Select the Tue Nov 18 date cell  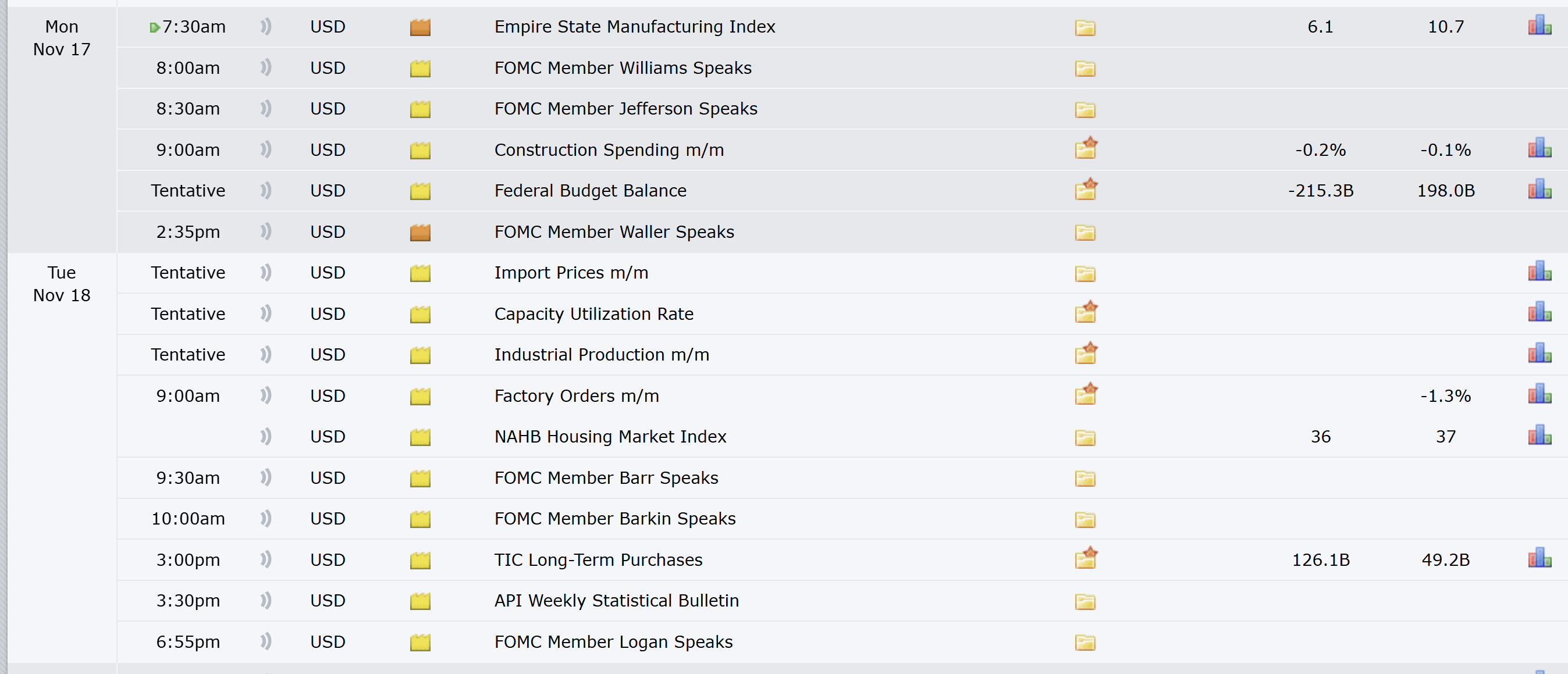[x=62, y=283]
